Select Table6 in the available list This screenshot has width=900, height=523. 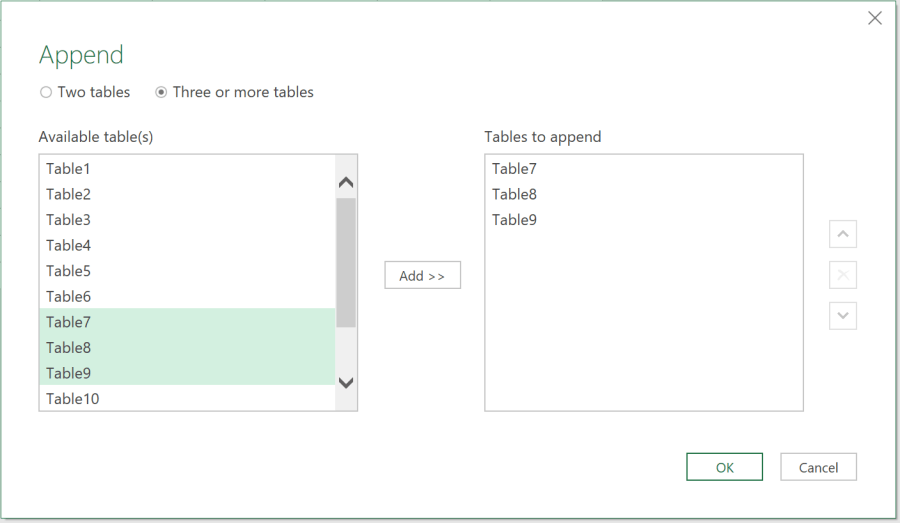coord(69,296)
